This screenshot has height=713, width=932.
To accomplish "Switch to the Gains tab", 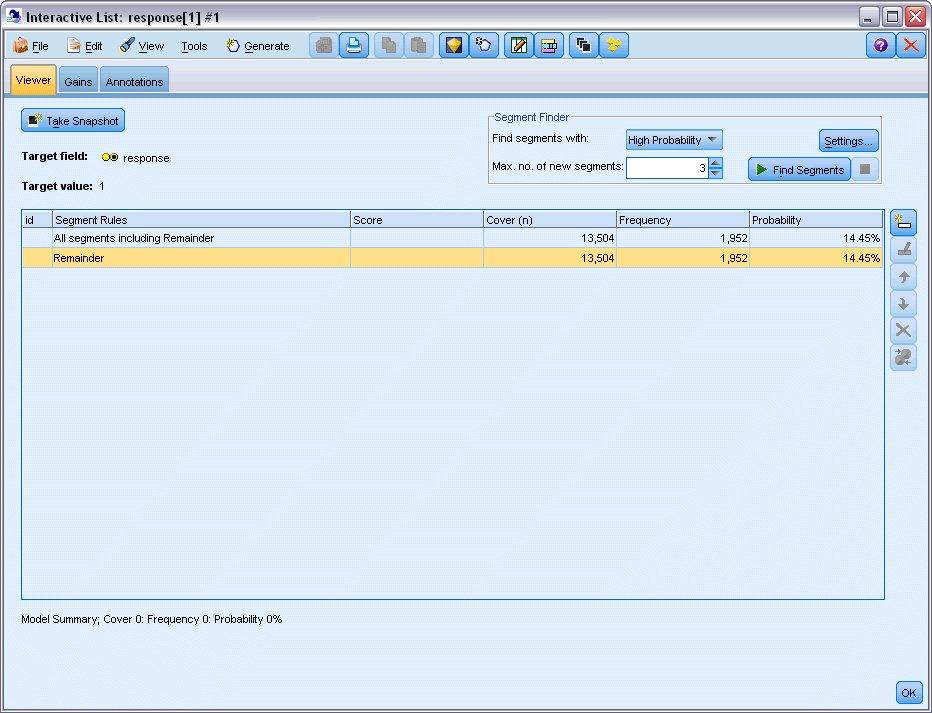I will coord(78,81).
